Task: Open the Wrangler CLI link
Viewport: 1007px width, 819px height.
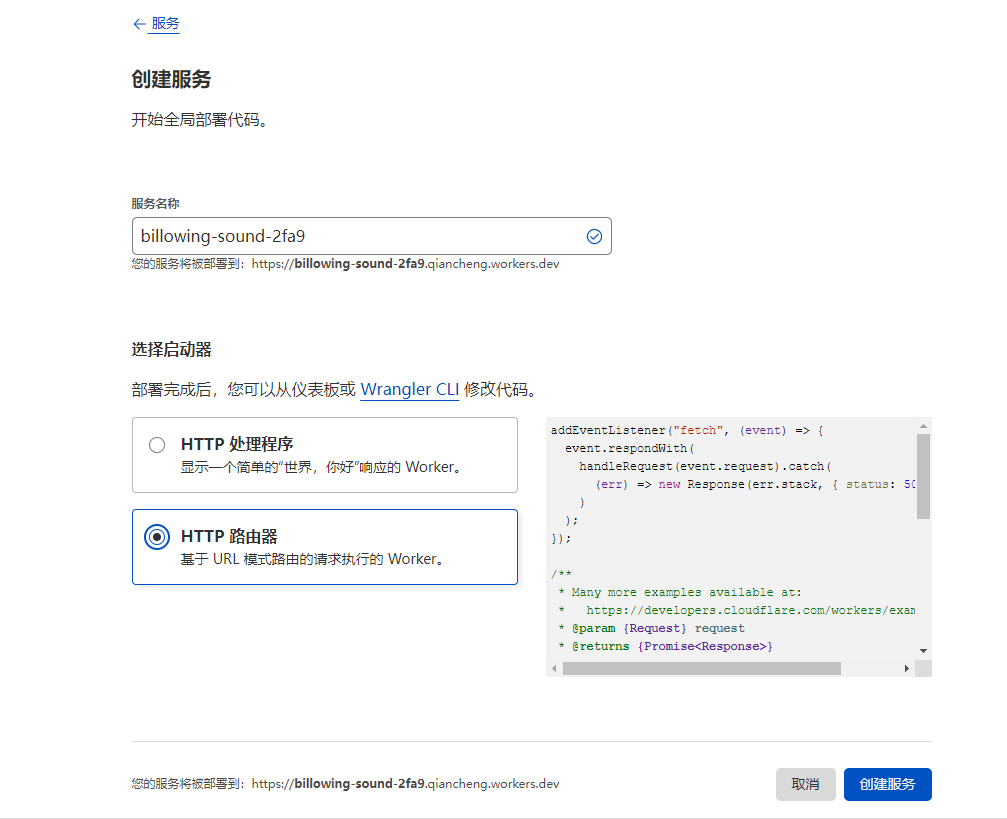Action: click(410, 389)
